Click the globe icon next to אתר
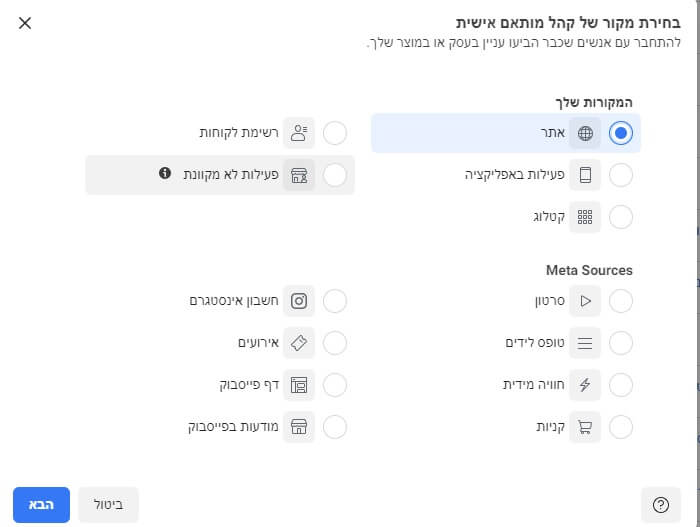This screenshot has height=527, width=700. click(x=585, y=133)
